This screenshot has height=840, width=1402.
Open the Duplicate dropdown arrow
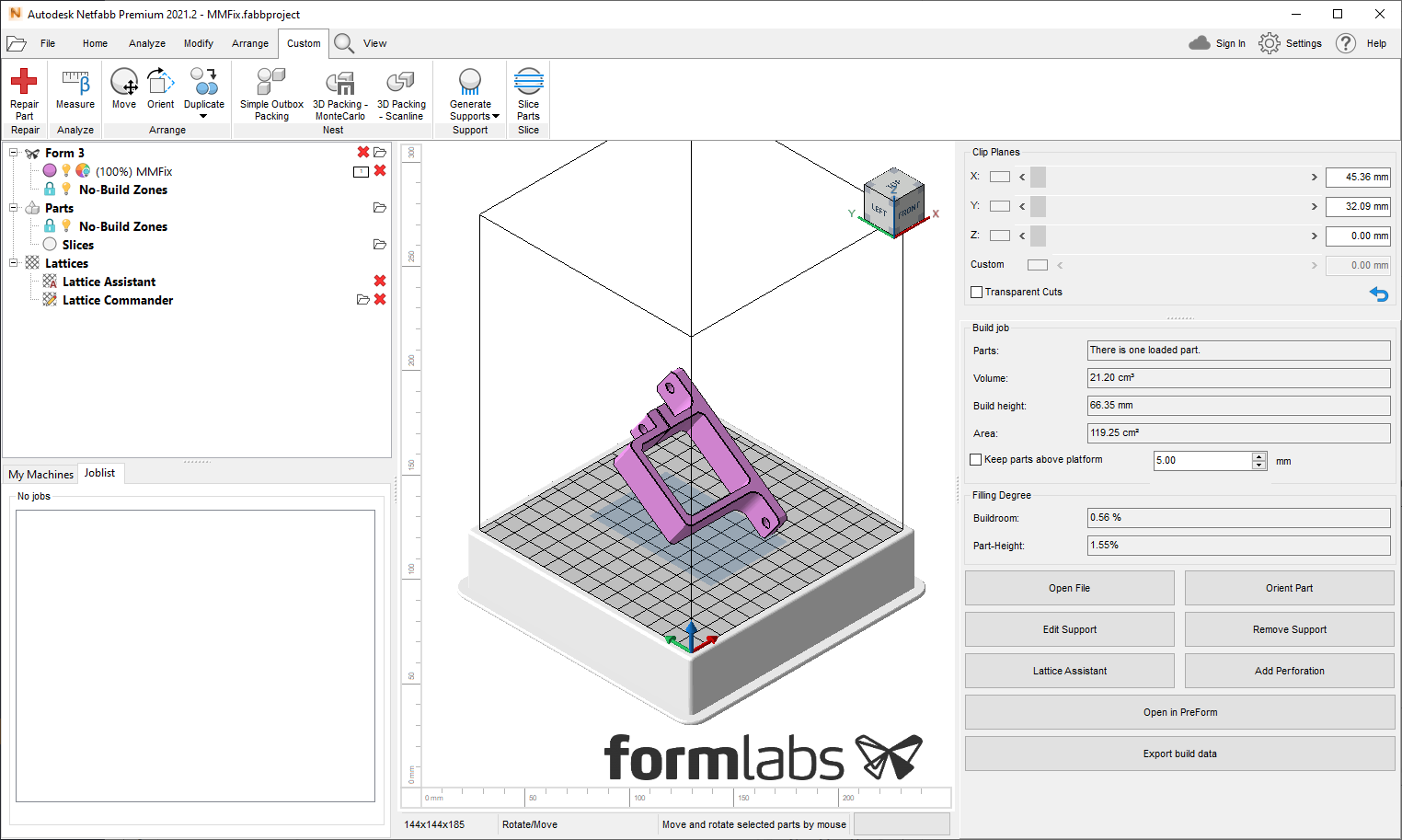(203, 116)
